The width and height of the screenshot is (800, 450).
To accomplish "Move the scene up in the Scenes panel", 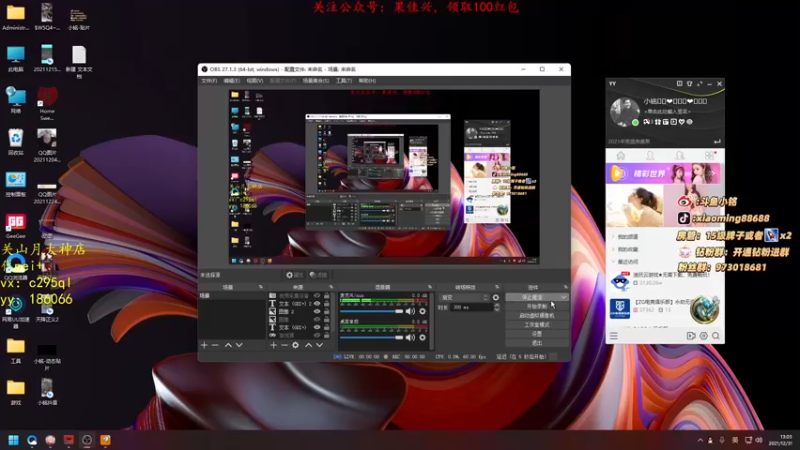I will [228, 345].
